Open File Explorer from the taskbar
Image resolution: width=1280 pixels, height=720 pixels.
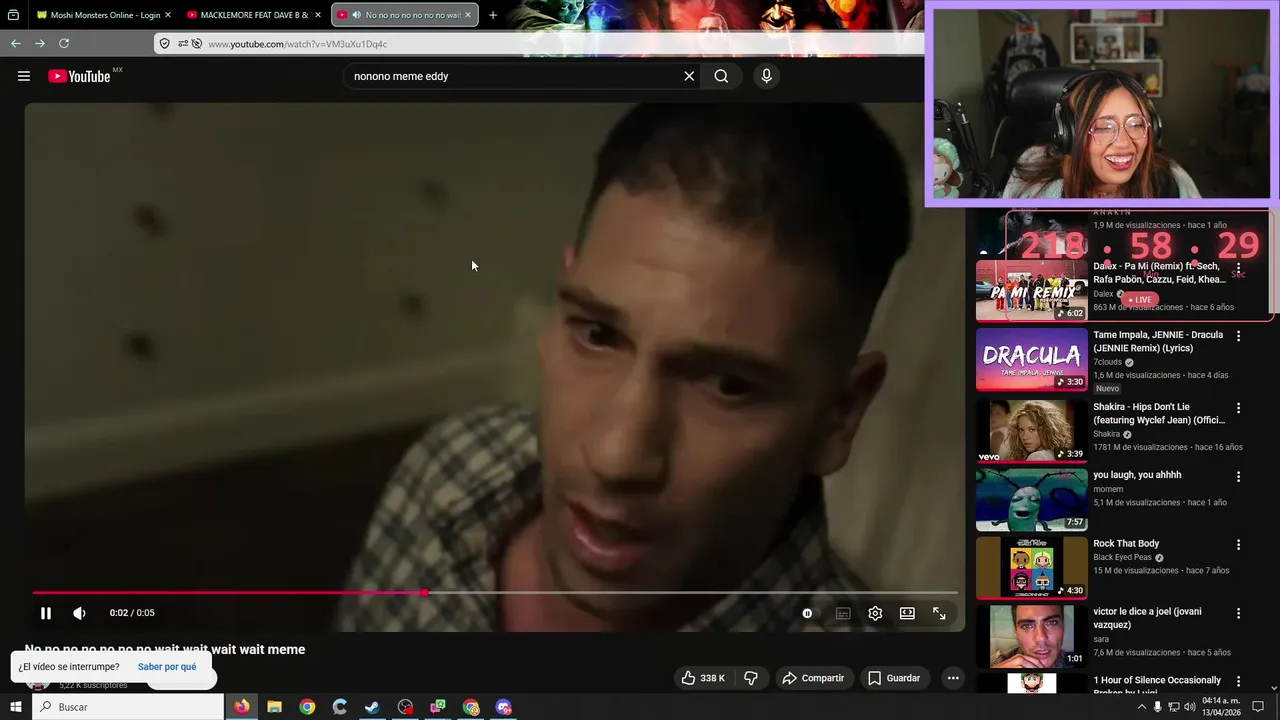click(274, 707)
